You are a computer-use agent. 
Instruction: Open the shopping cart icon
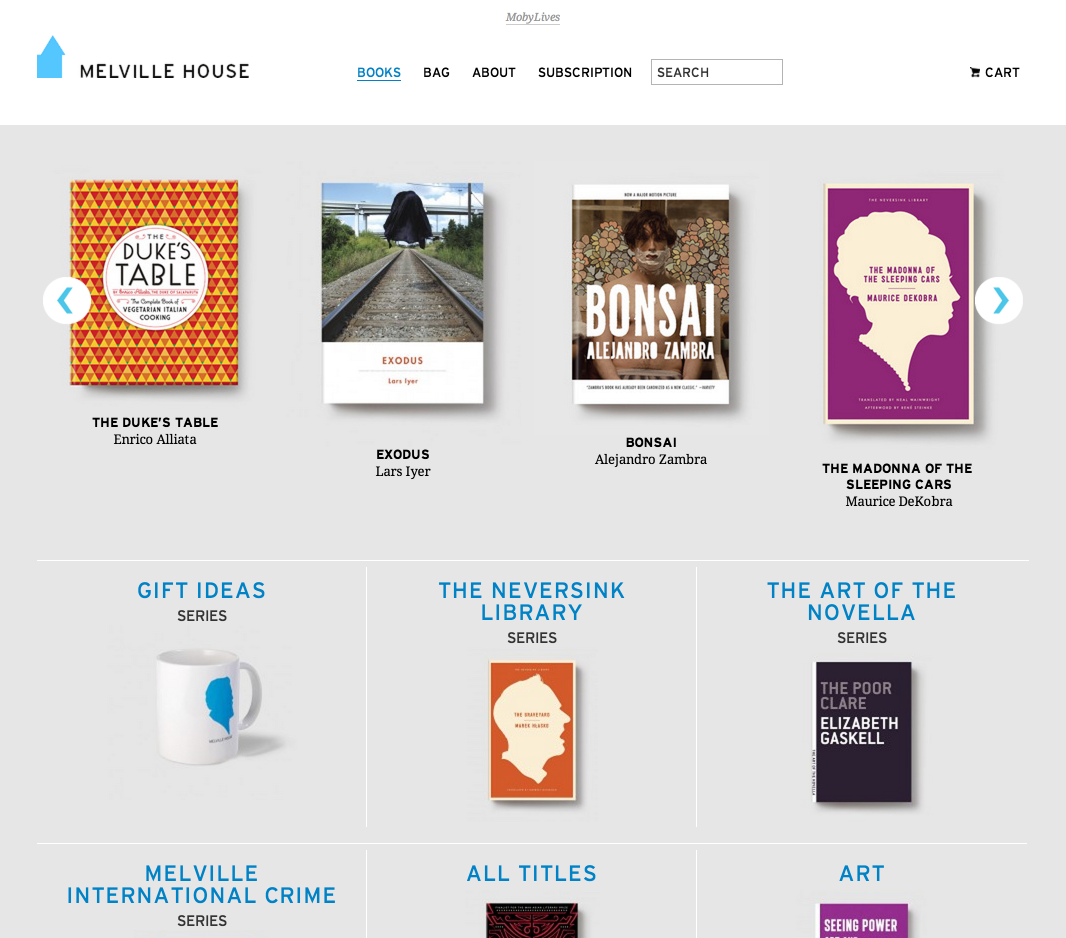pos(975,72)
